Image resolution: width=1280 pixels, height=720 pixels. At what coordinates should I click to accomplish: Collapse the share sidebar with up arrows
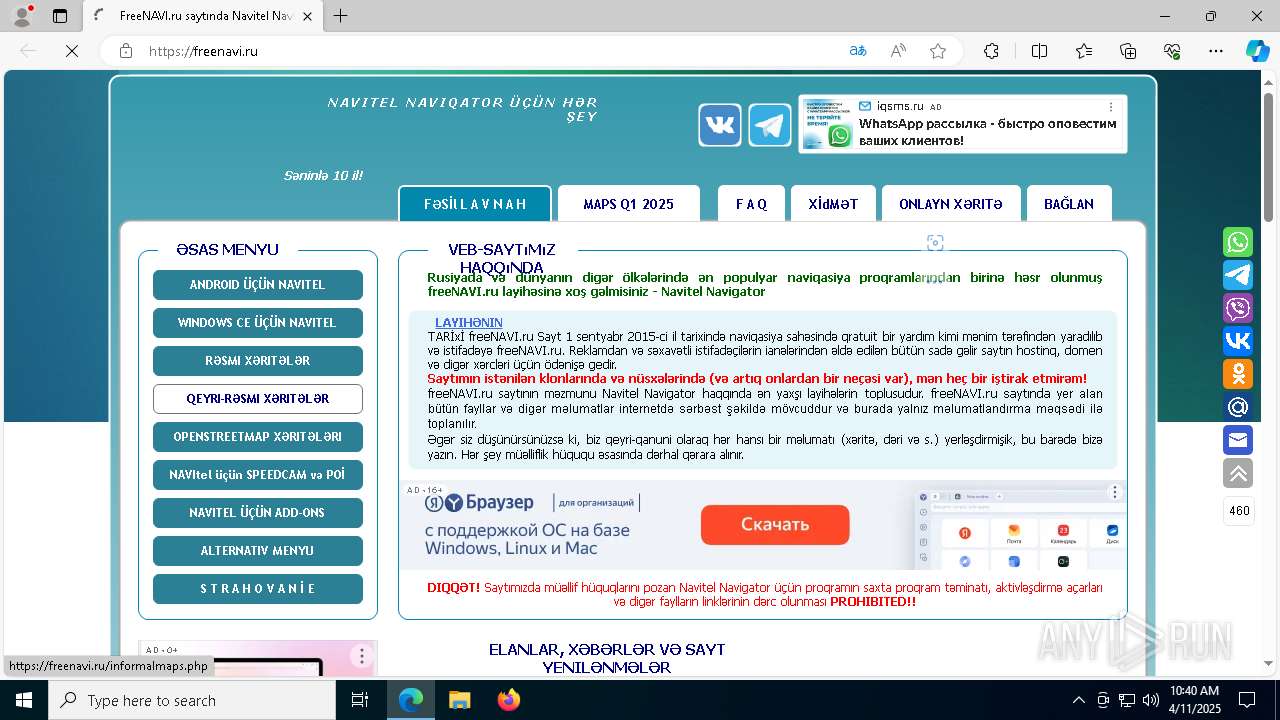[1238, 473]
